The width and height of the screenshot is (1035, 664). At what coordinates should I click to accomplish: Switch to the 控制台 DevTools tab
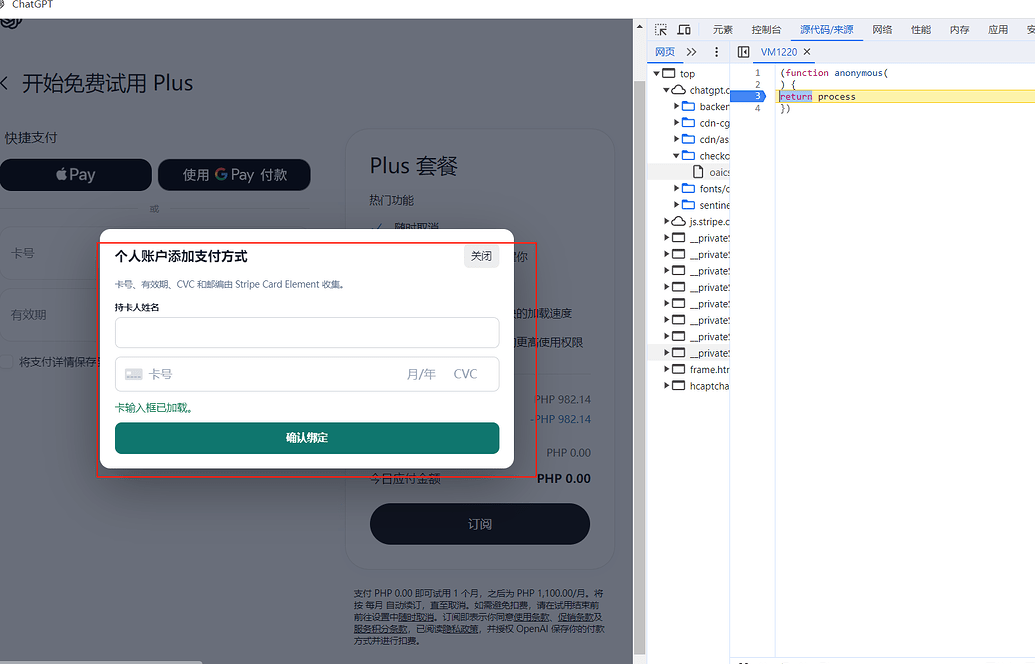click(x=766, y=30)
